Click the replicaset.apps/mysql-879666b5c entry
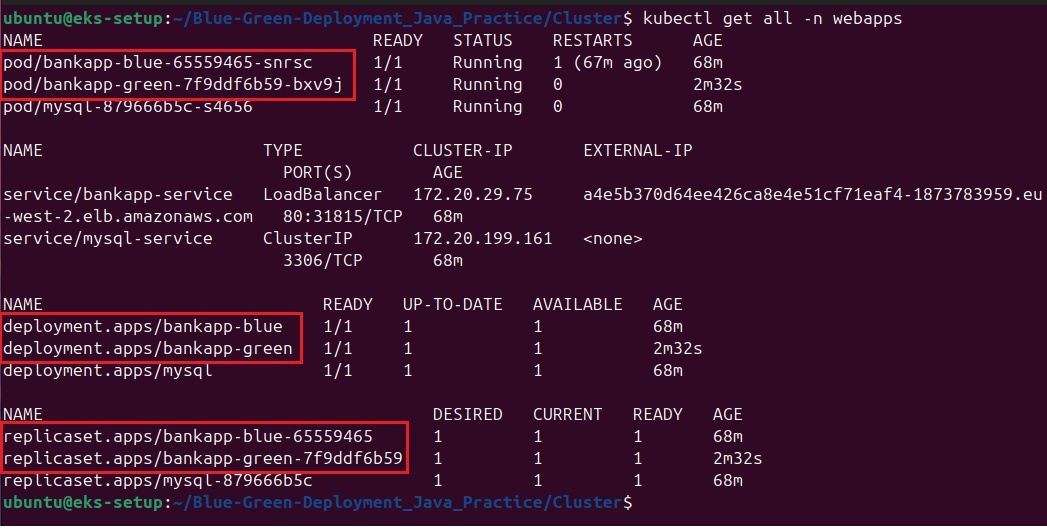 pyautogui.click(x=158, y=481)
